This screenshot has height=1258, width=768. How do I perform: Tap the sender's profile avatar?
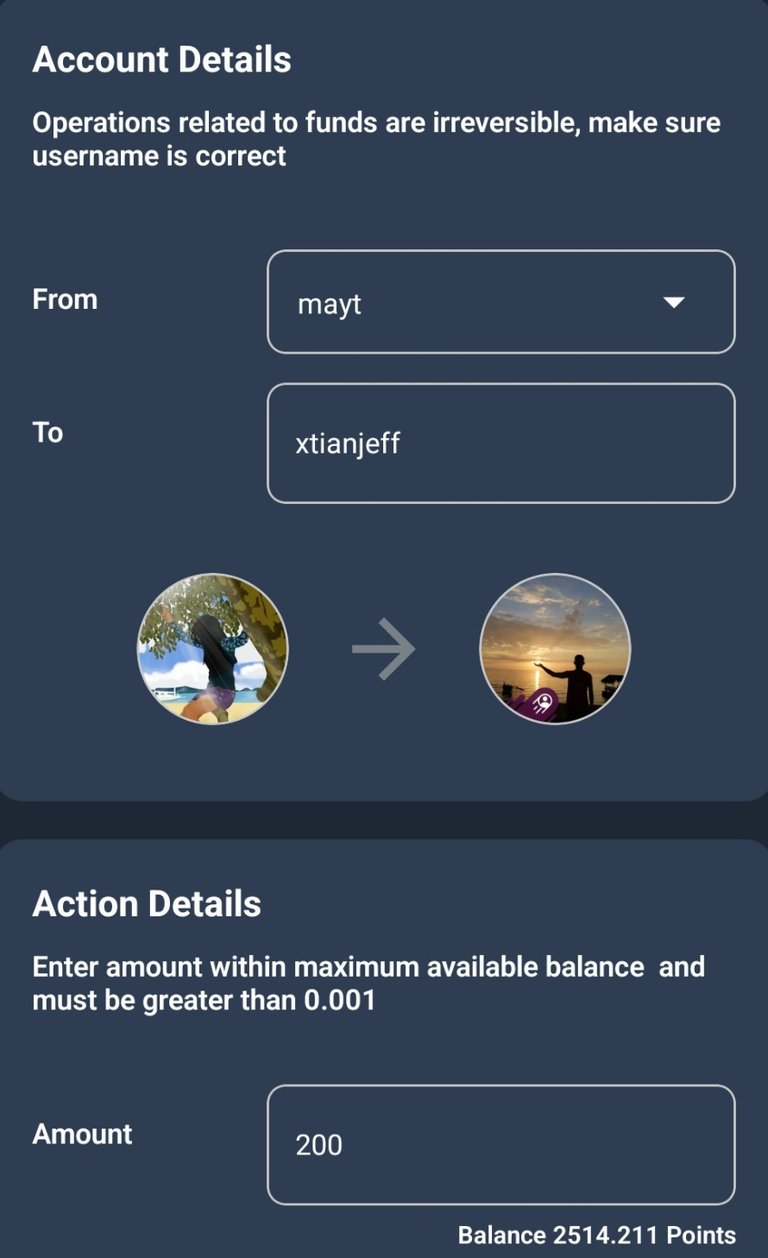tap(212, 649)
